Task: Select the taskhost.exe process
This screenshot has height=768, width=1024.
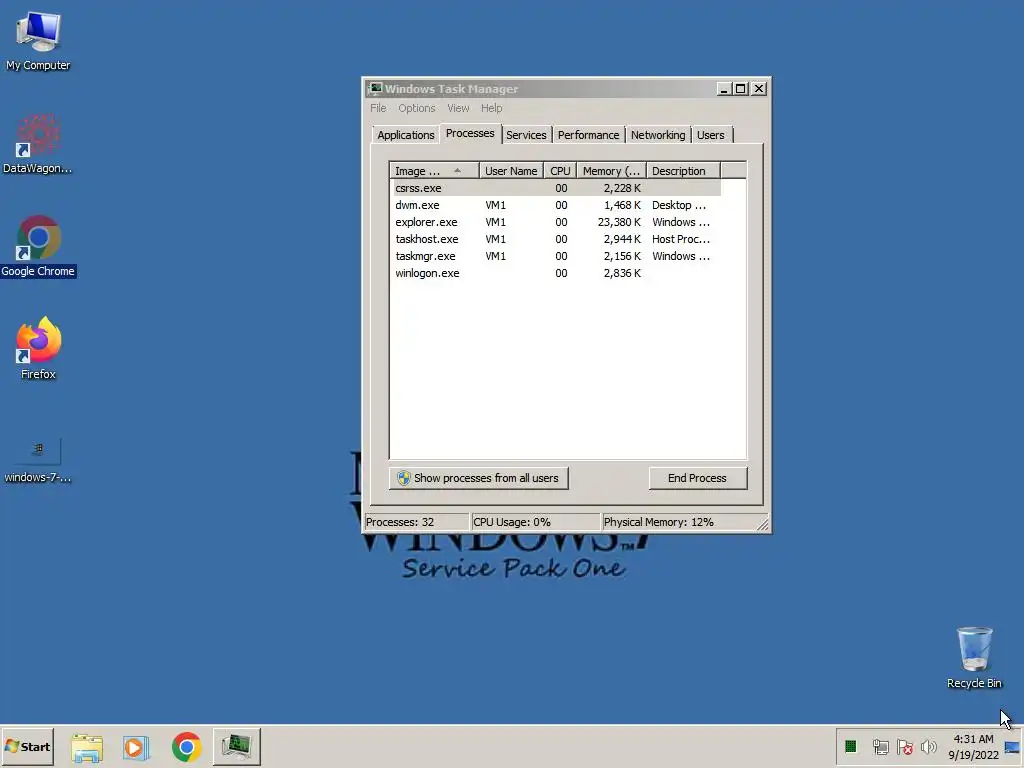Action: coord(556,239)
